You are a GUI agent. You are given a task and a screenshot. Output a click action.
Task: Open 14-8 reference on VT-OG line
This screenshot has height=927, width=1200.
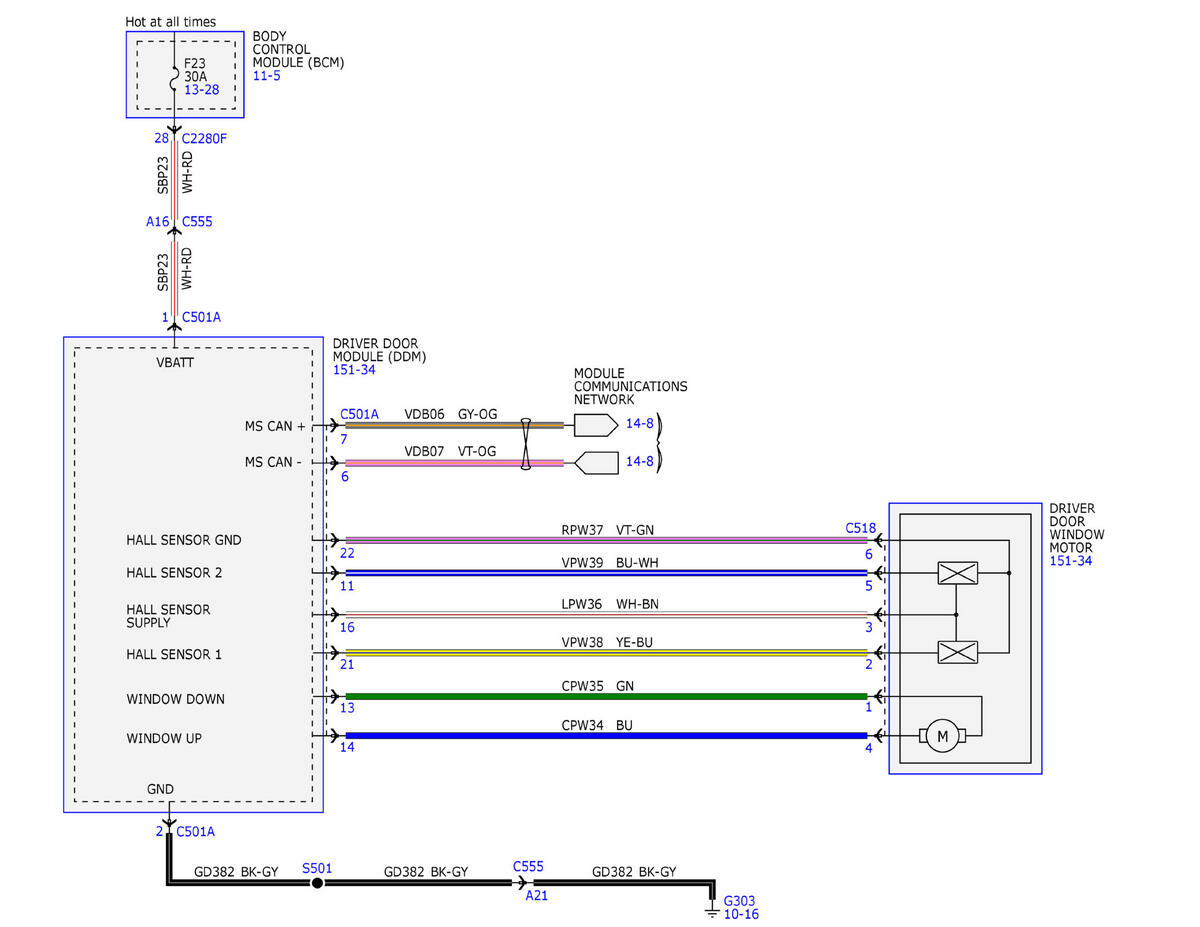640,463
